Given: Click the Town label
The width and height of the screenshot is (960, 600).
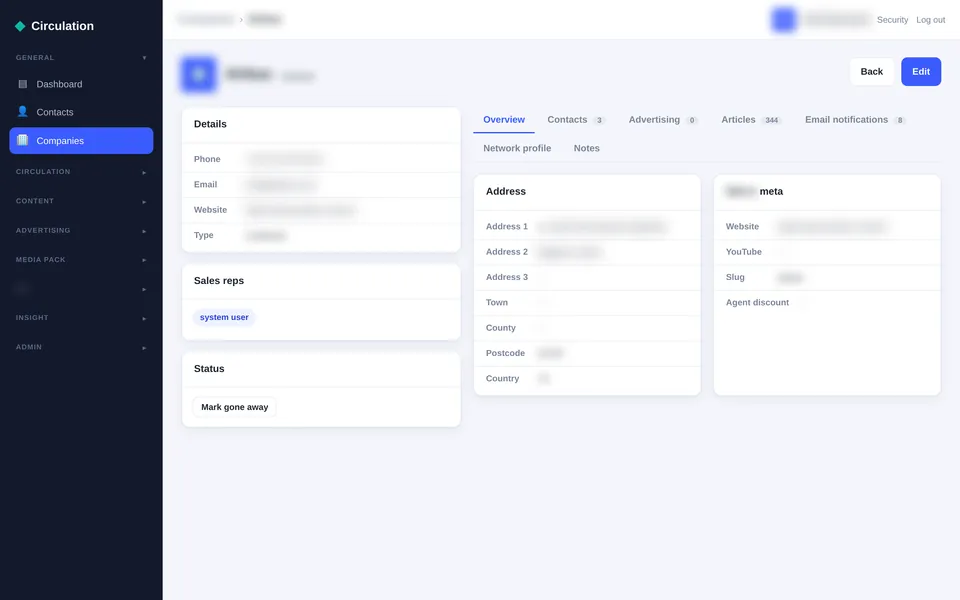Looking at the screenshot, I should (497, 302).
